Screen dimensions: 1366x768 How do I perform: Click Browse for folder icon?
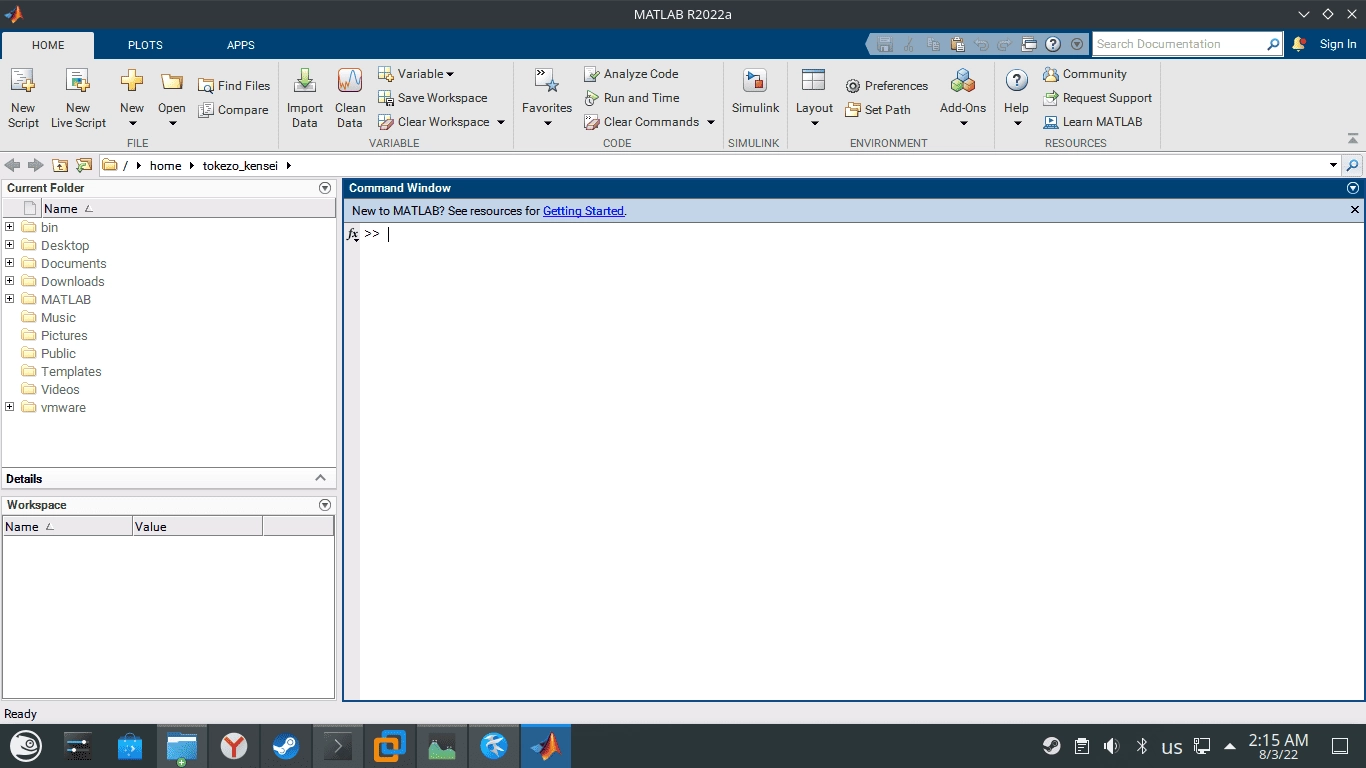[x=84, y=165]
